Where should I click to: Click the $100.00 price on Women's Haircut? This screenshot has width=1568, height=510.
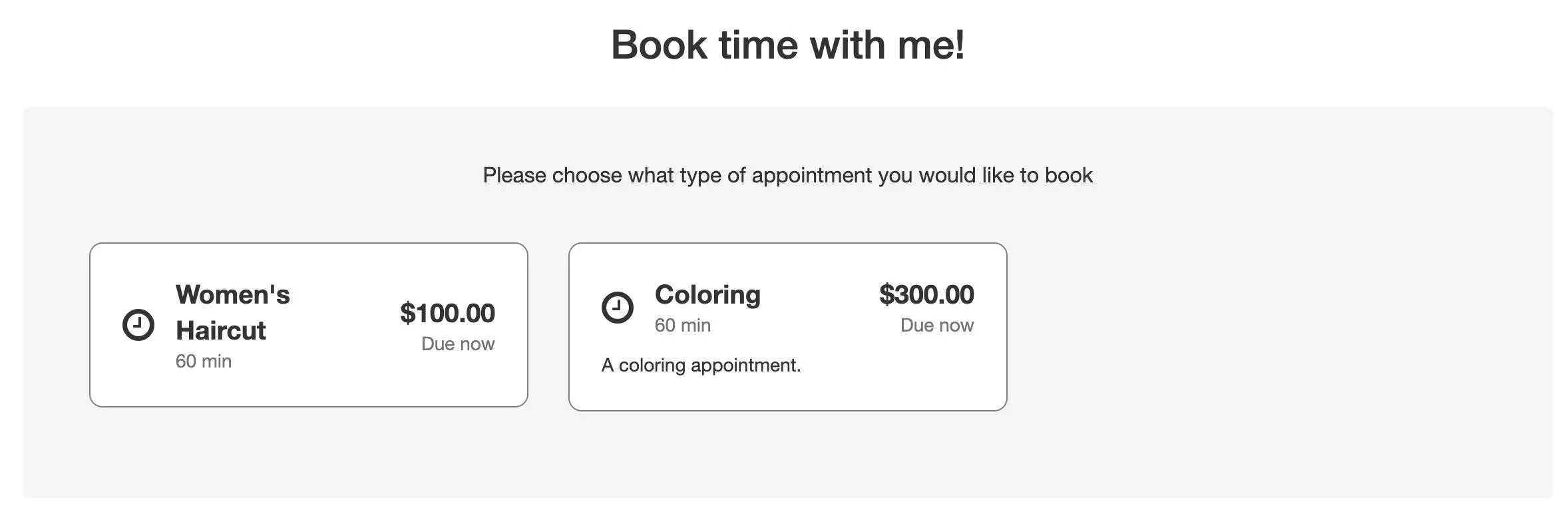click(x=447, y=312)
